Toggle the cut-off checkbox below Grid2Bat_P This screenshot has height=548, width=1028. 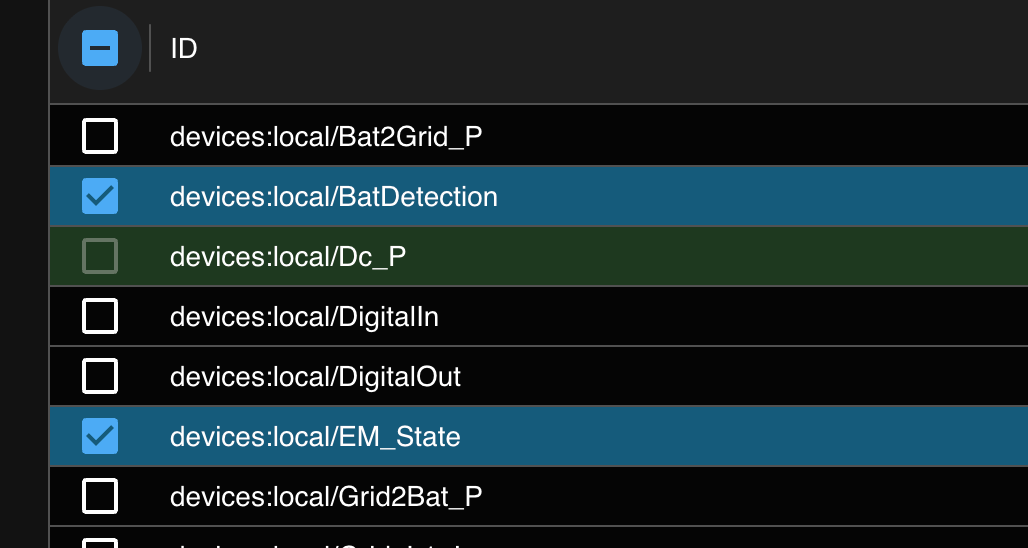[x=99, y=542]
